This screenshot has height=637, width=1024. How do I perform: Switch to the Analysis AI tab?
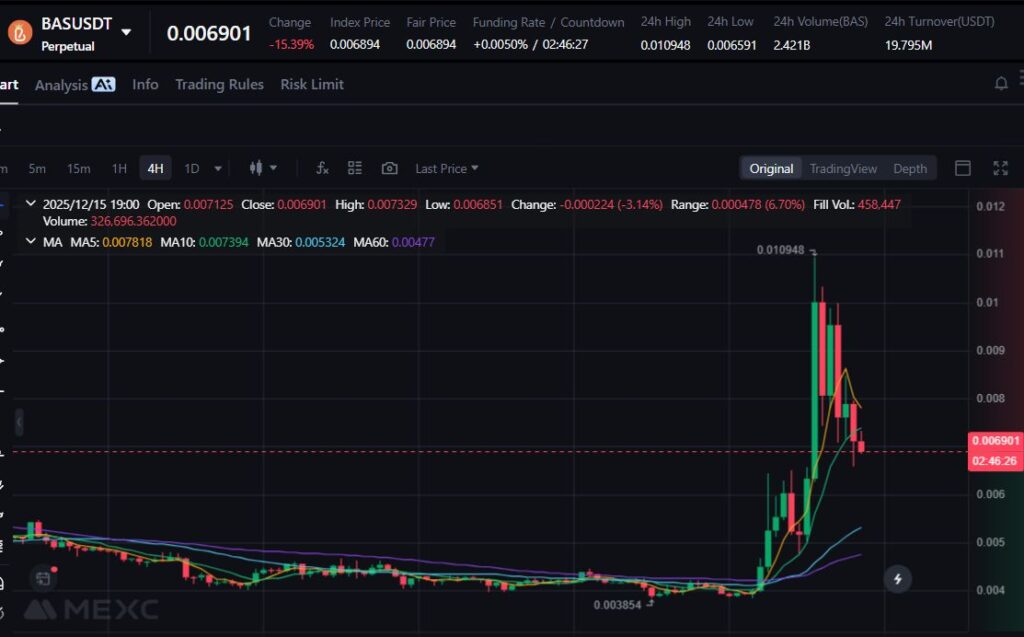point(75,84)
